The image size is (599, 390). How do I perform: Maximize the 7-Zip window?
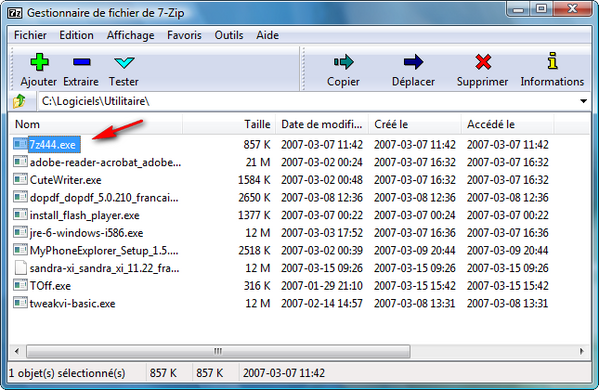point(541,9)
